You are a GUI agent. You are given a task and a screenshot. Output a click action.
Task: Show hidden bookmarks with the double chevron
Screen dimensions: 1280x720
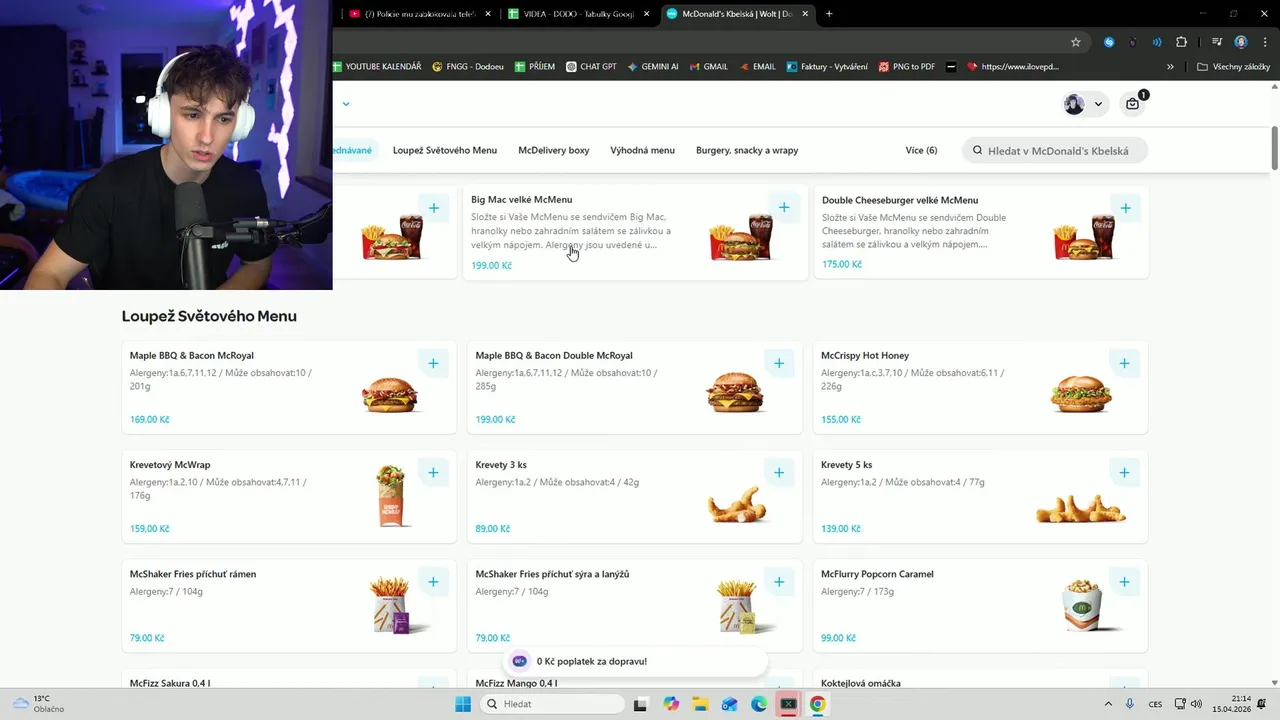[x=1170, y=67]
